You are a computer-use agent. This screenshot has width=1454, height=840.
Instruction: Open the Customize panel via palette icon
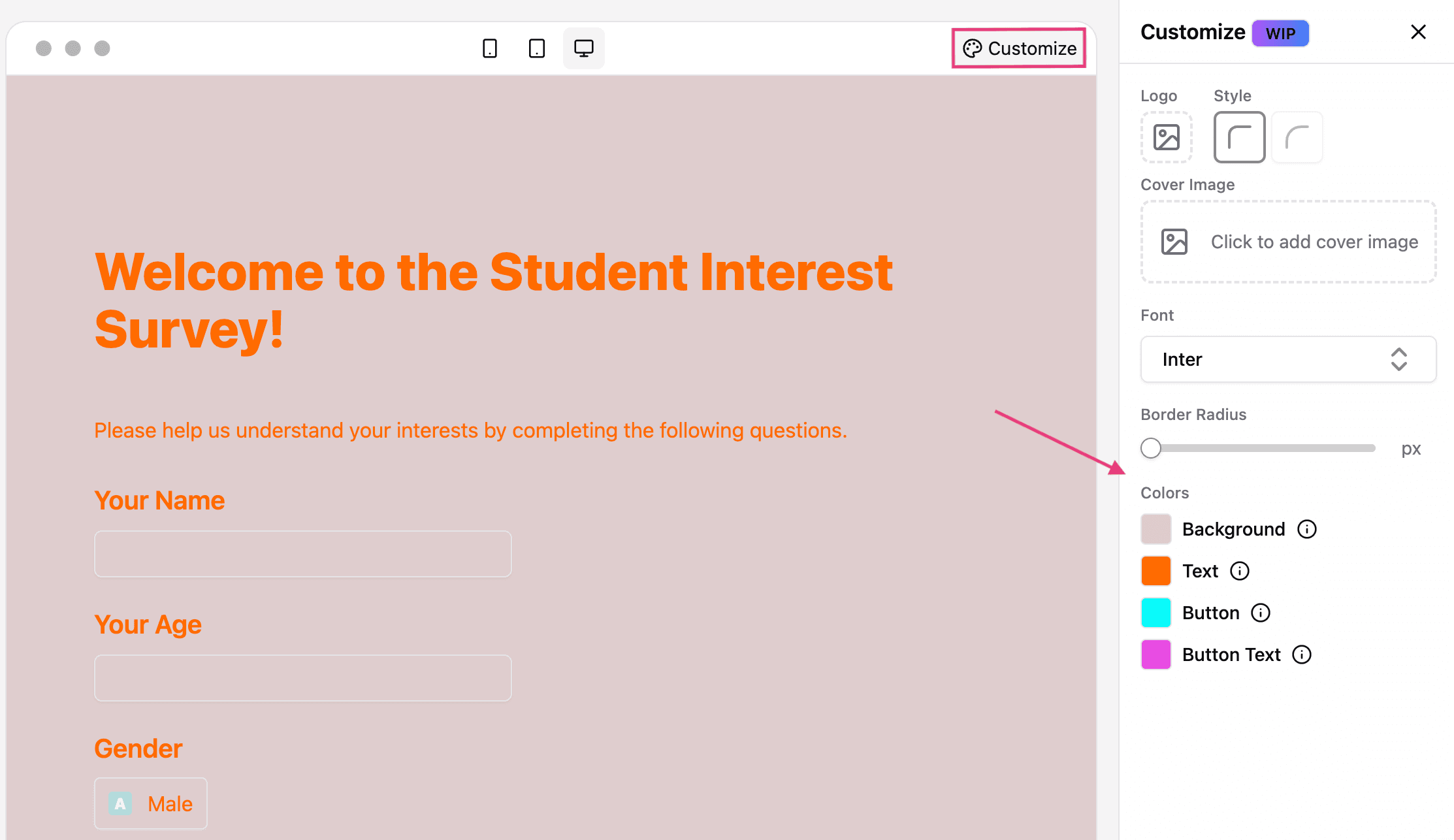click(x=973, y=48)
